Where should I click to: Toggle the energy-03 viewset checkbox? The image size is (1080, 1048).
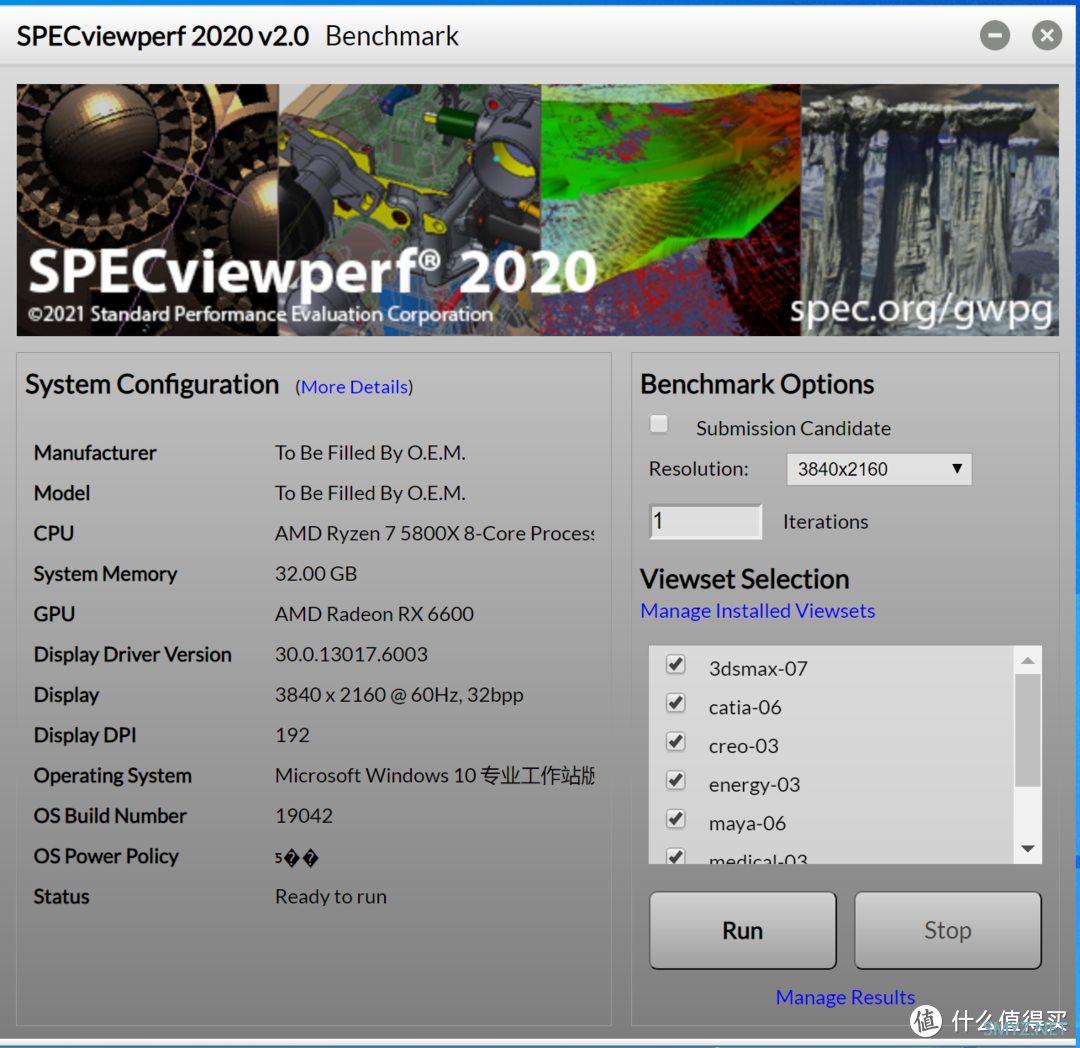pyautogui.click(x=676, y=780)
